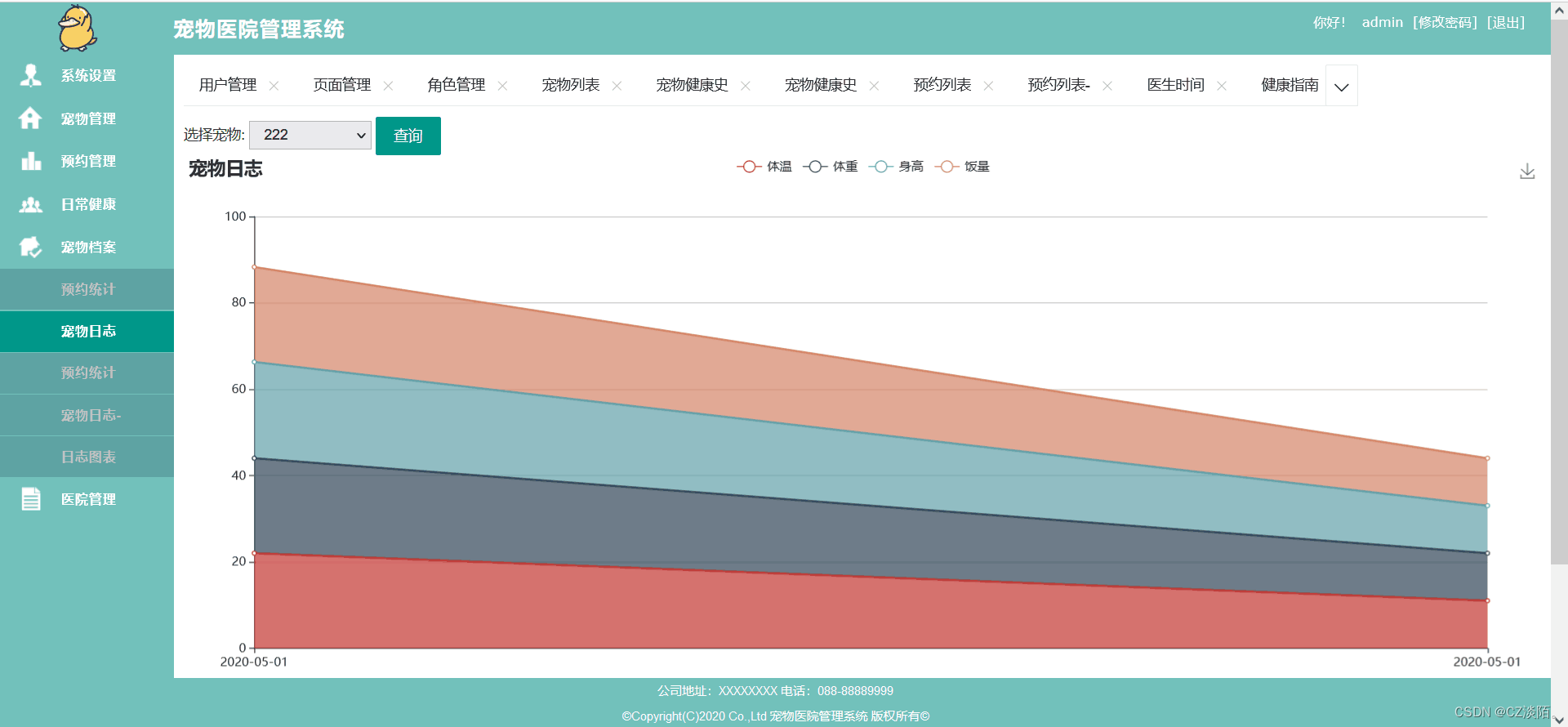Collapse the 宠物档案 sidebar menu
The height and width of the screenshot is (727, 1568).
coord(87,247)
